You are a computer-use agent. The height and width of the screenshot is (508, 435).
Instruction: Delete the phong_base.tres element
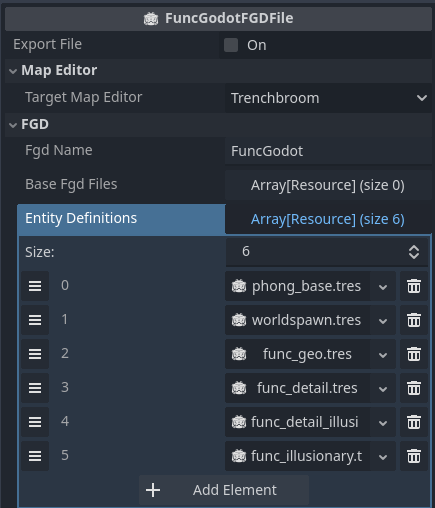click(x=414, y=286)
